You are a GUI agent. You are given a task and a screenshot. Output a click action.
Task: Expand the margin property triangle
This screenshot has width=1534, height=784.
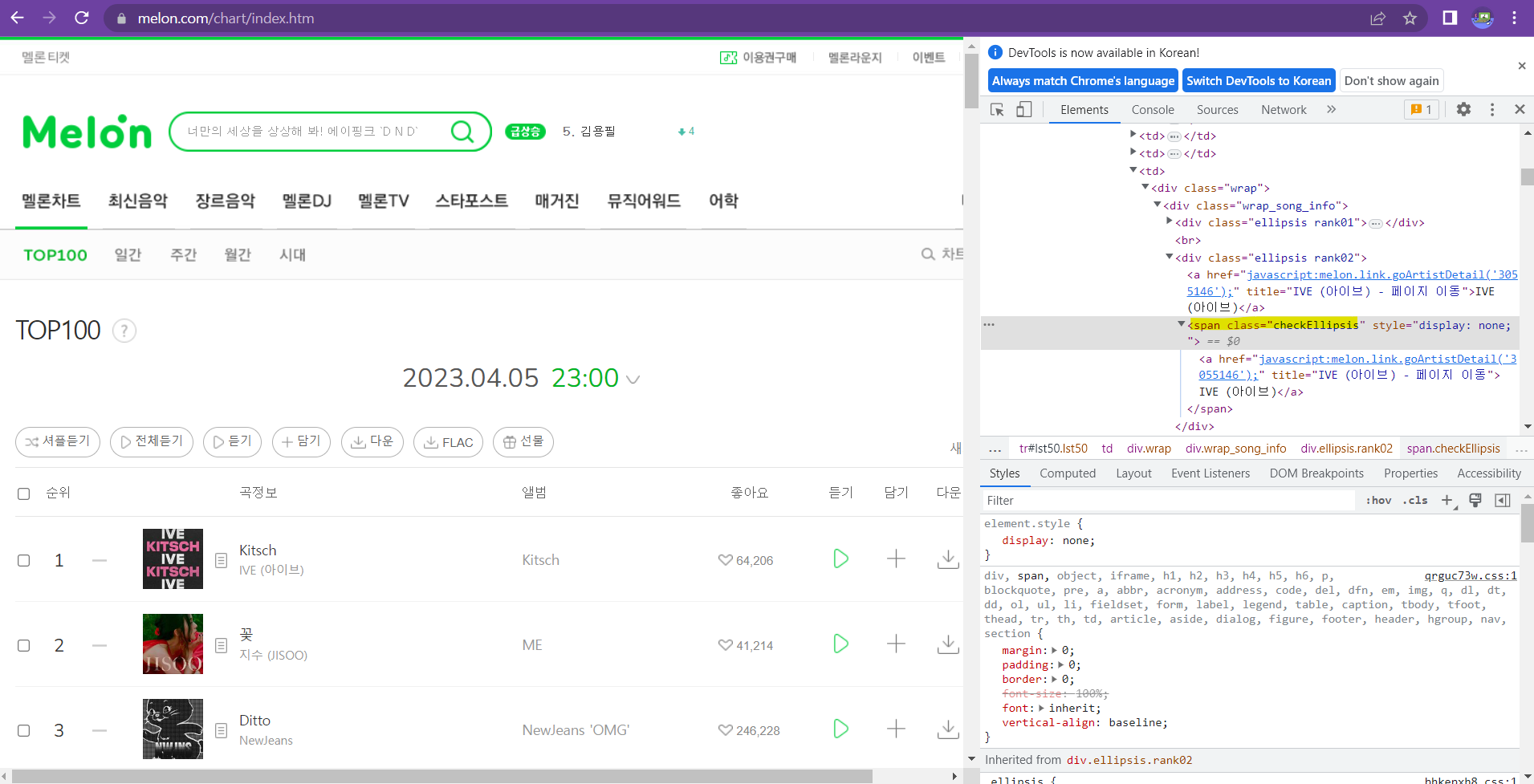click(x=1055, y=650)
